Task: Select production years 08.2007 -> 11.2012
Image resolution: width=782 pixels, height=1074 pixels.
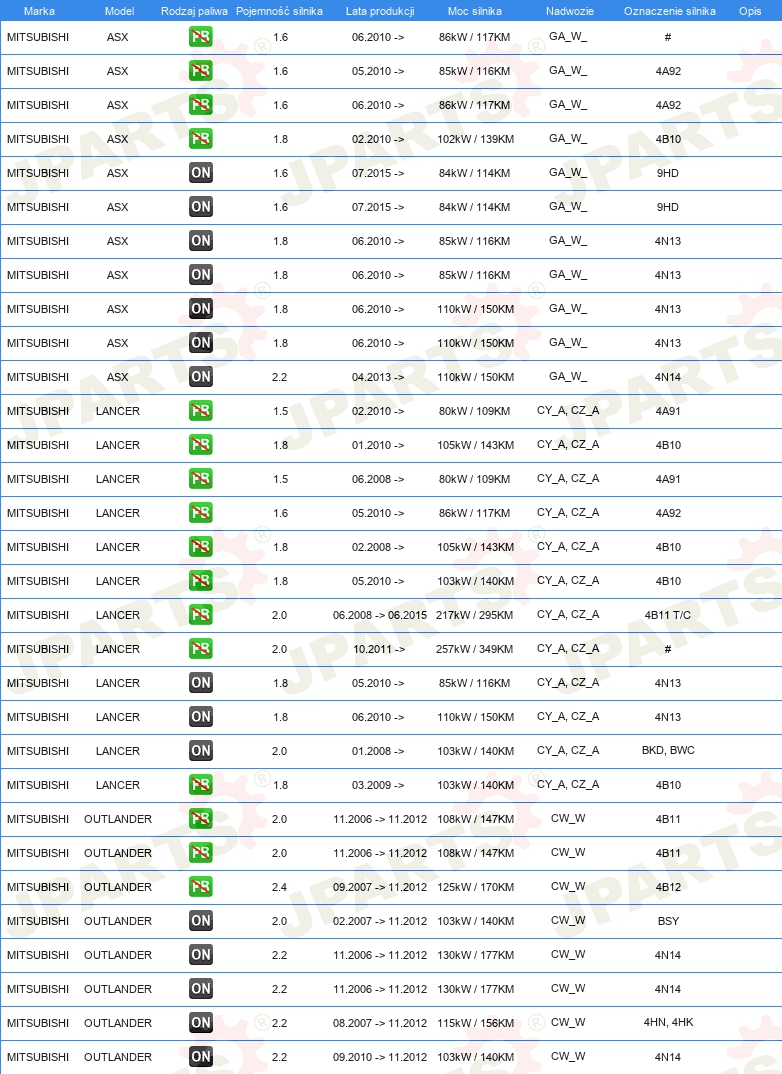Action: point(380,1023)
